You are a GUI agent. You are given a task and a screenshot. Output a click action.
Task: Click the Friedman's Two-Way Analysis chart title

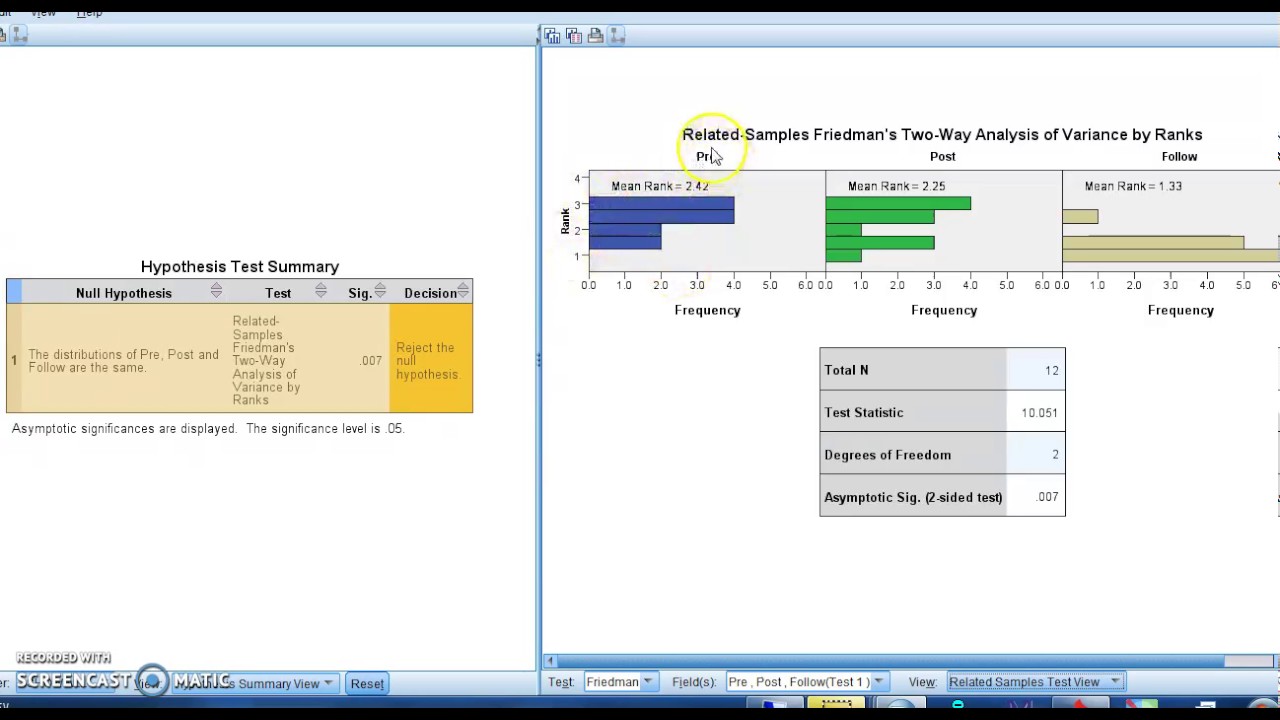point(942,134)
